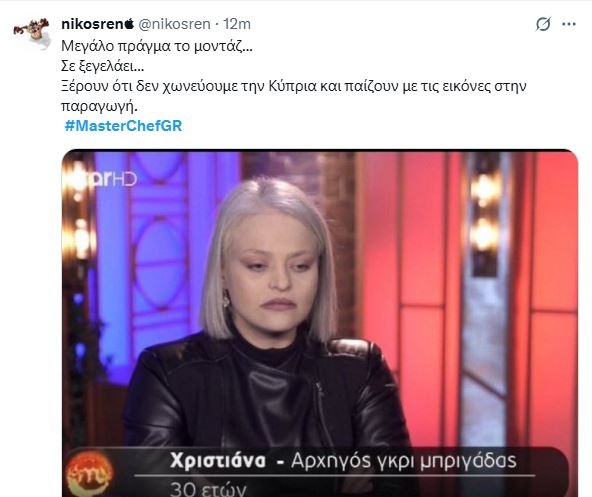The image size is (592, 497).
Task: Click the 'Αρχηγός γκρι μπριγάδας' caption text
Action: pos(404,461)
